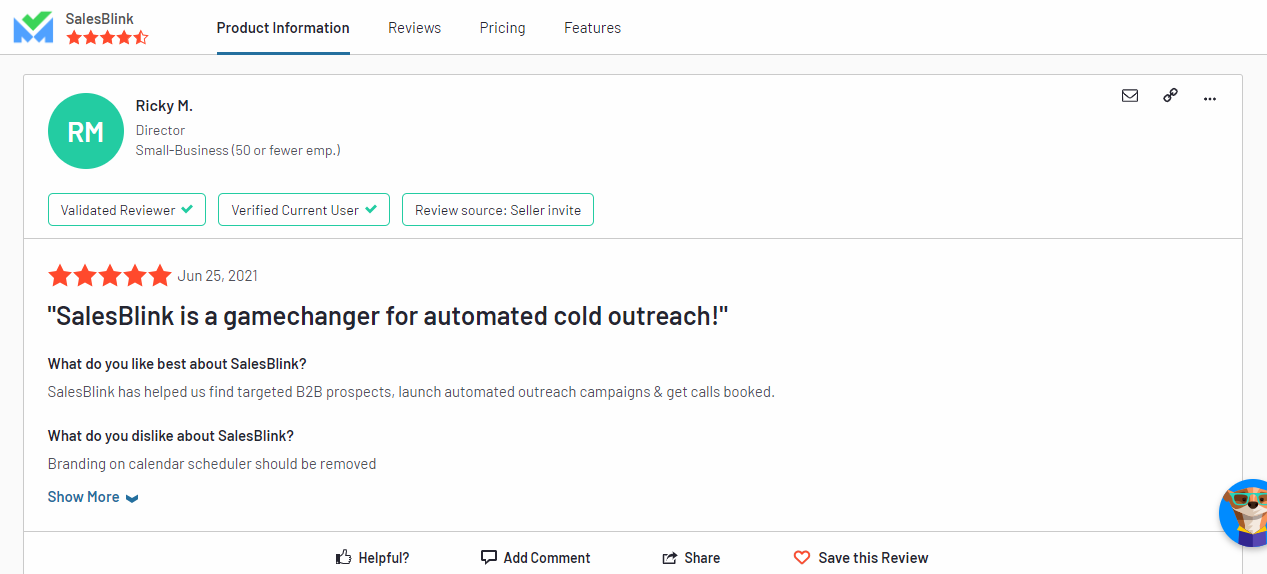Click the share arrow icon
Screen dimensions: 1267x574
pyautogui.click(x=670, y=558)
